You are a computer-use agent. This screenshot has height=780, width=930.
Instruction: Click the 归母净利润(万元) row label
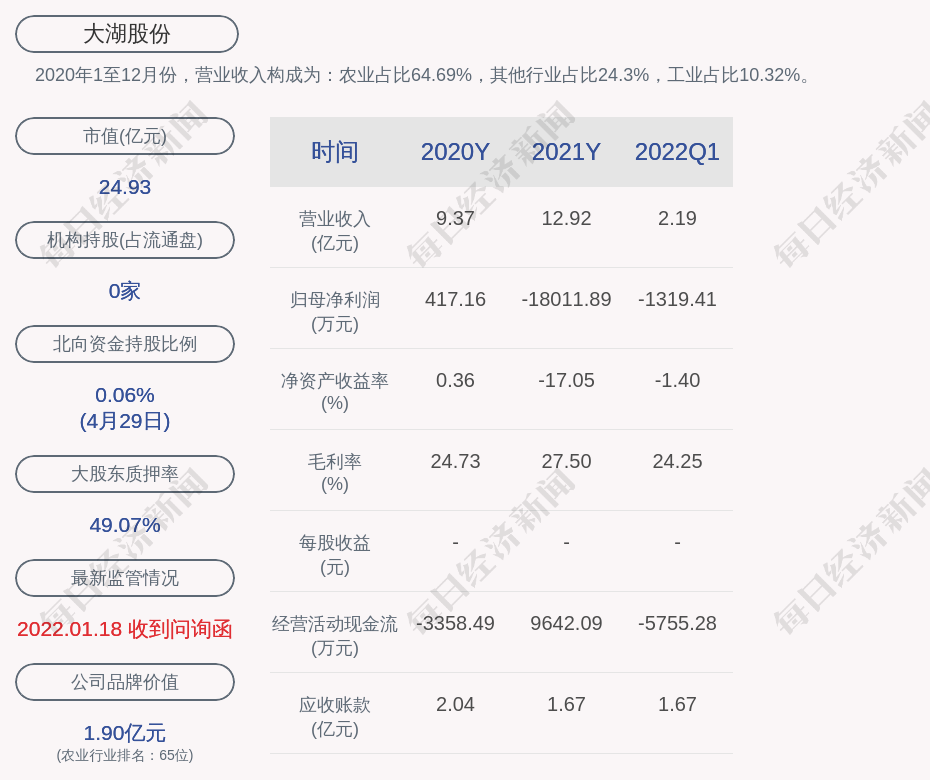[335, 312]
